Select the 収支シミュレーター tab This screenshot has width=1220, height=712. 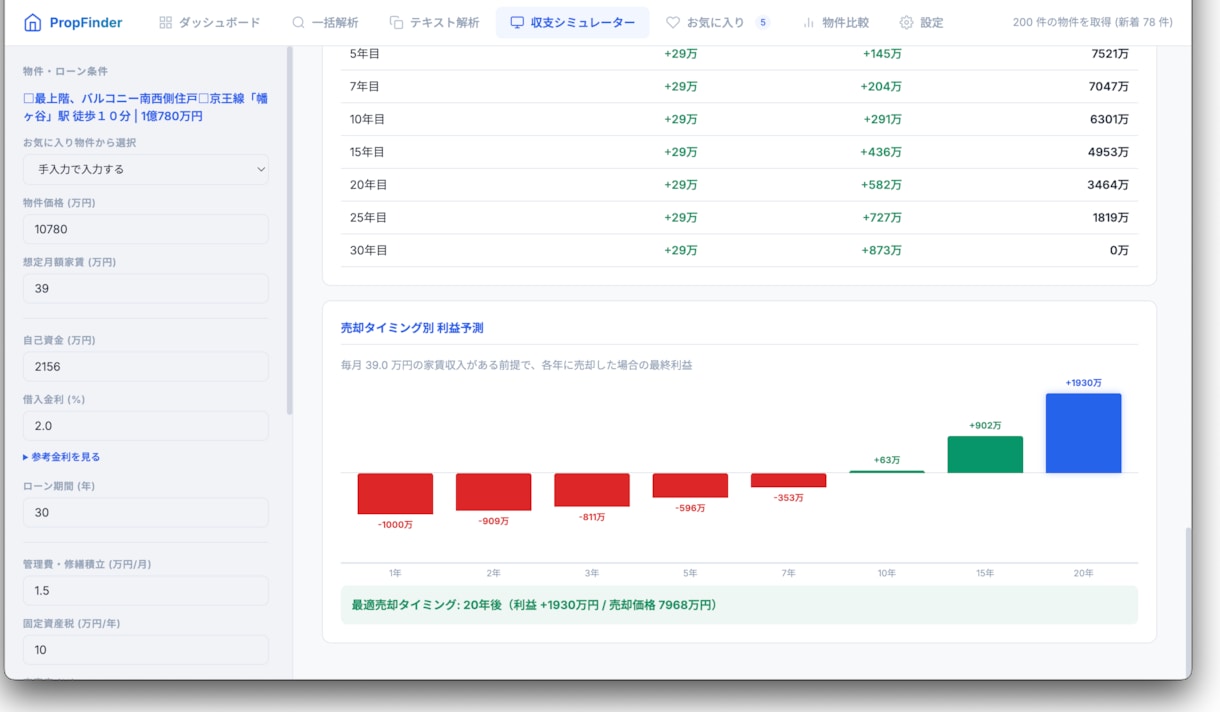coord(572,22)
